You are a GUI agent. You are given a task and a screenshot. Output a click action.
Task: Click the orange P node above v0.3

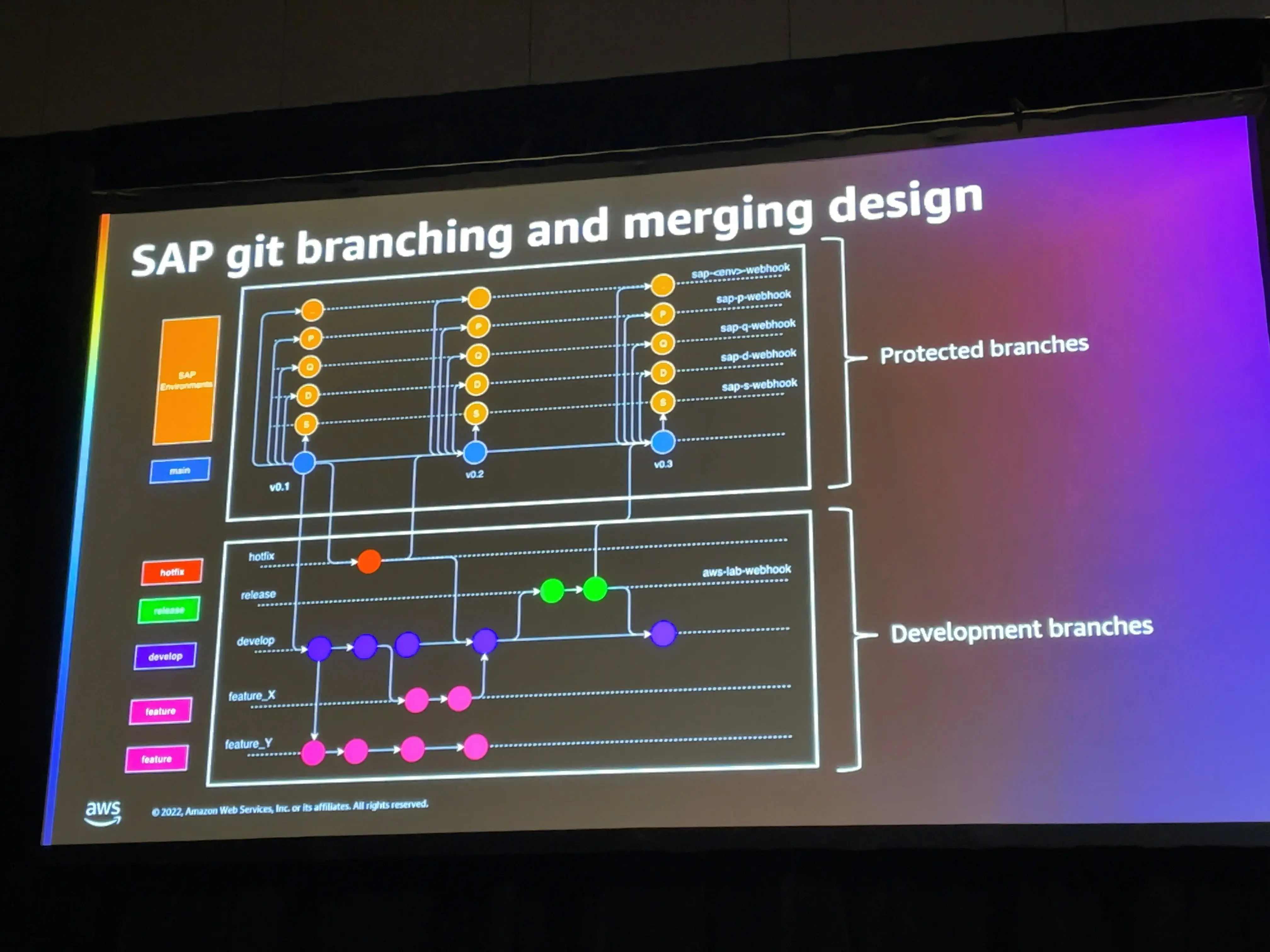(662, 314)
